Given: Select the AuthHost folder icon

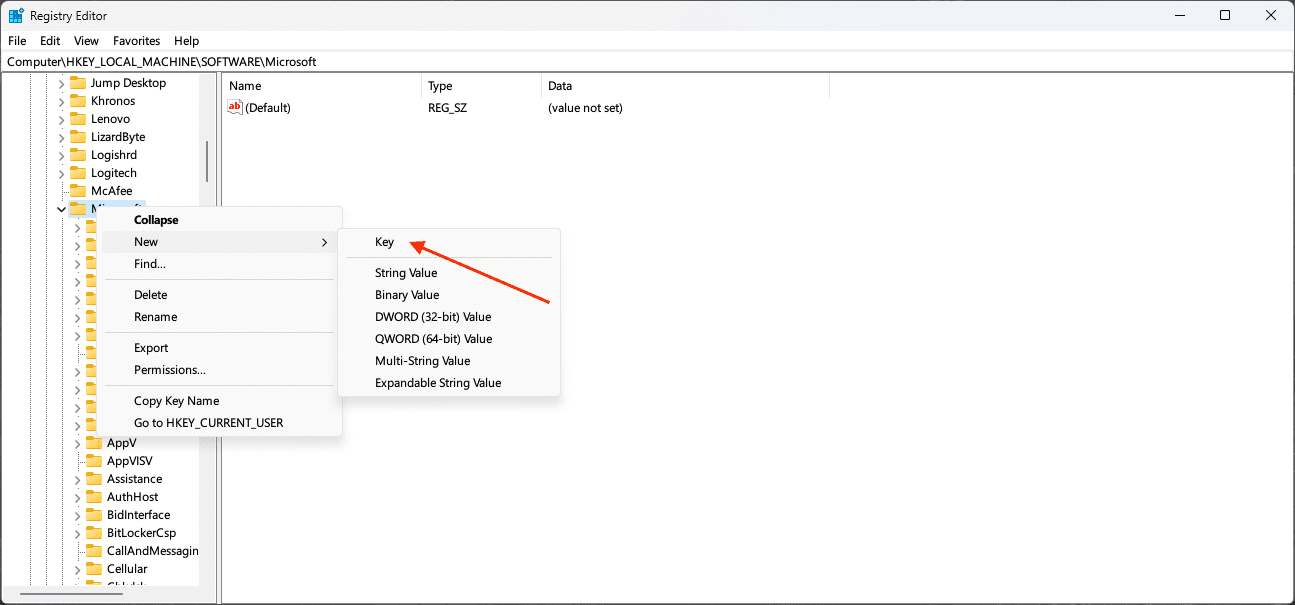Looking at the screenshot, I should pos(94,497).
